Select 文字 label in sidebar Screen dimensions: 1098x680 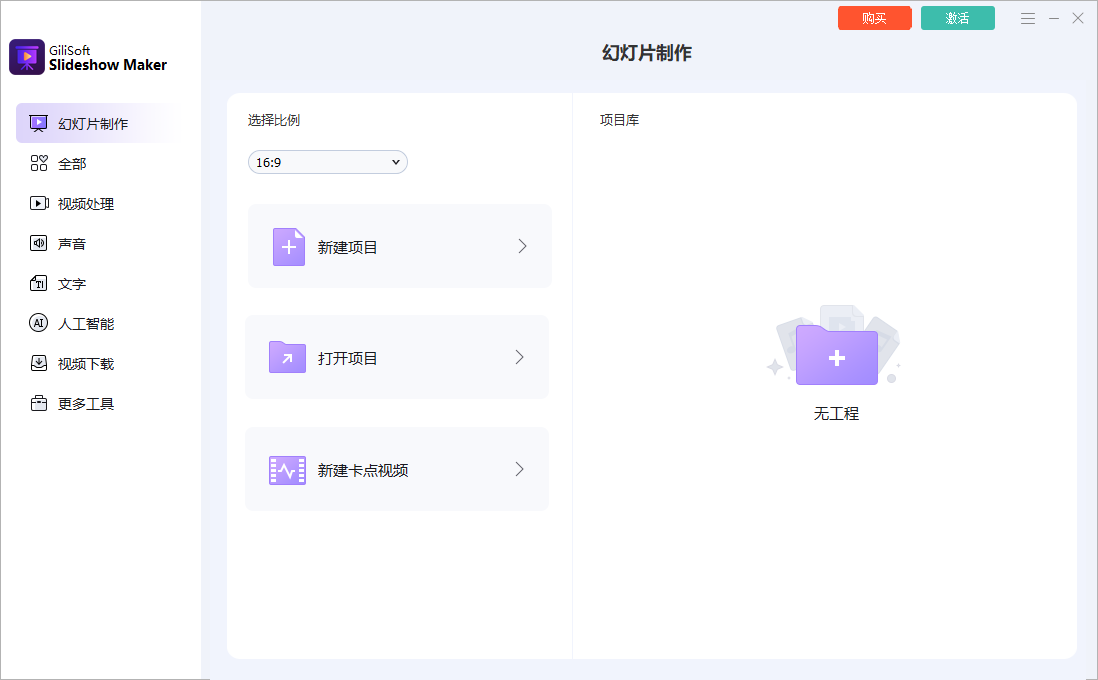72,284
